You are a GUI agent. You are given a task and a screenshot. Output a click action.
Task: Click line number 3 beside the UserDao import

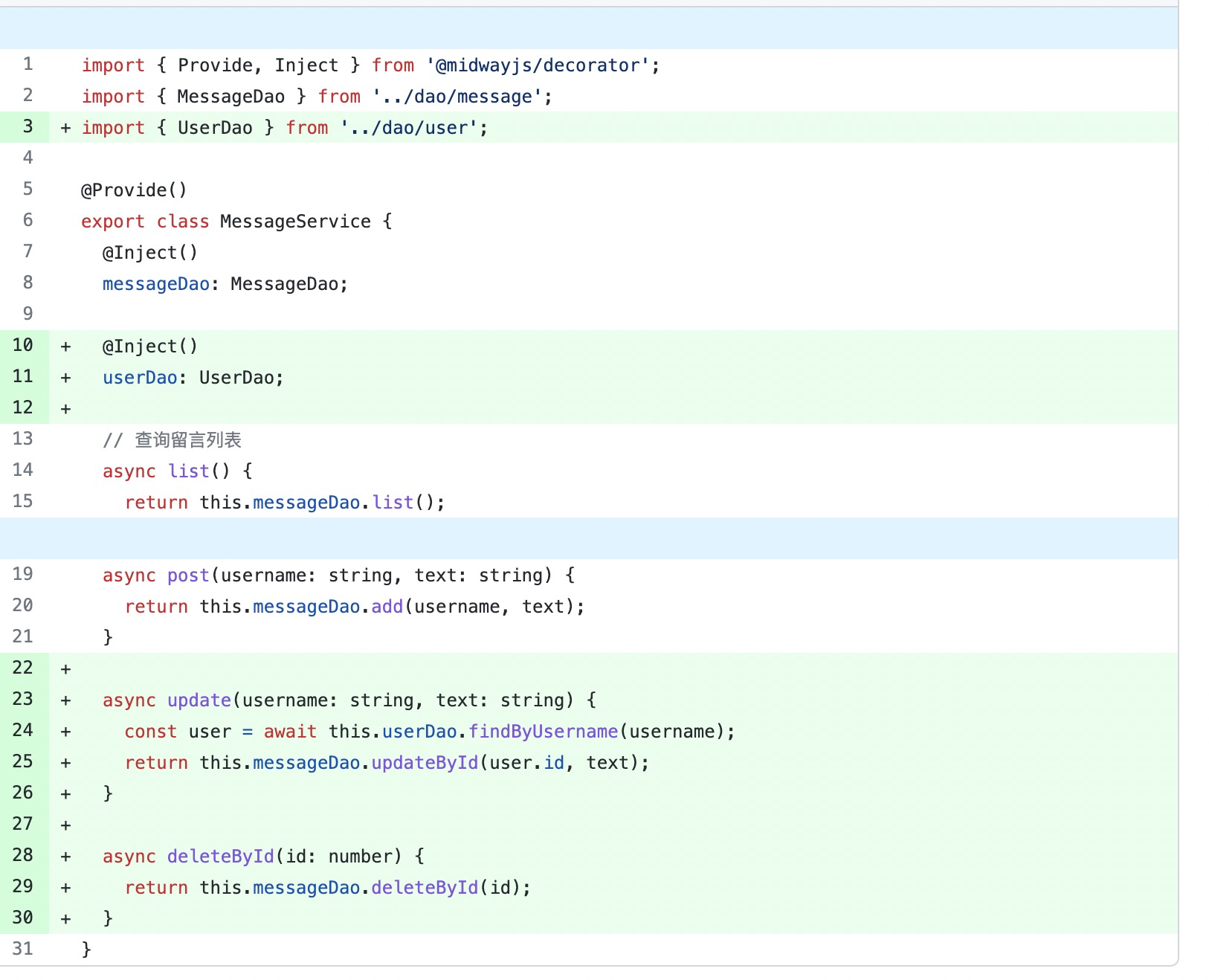pos(27,126)
